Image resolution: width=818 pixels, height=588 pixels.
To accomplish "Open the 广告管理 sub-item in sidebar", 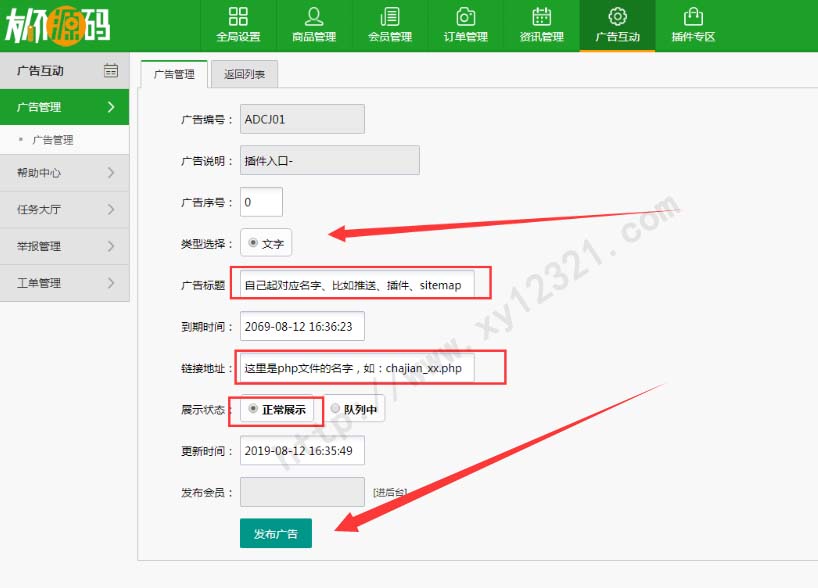I will [x=53, y=140].
